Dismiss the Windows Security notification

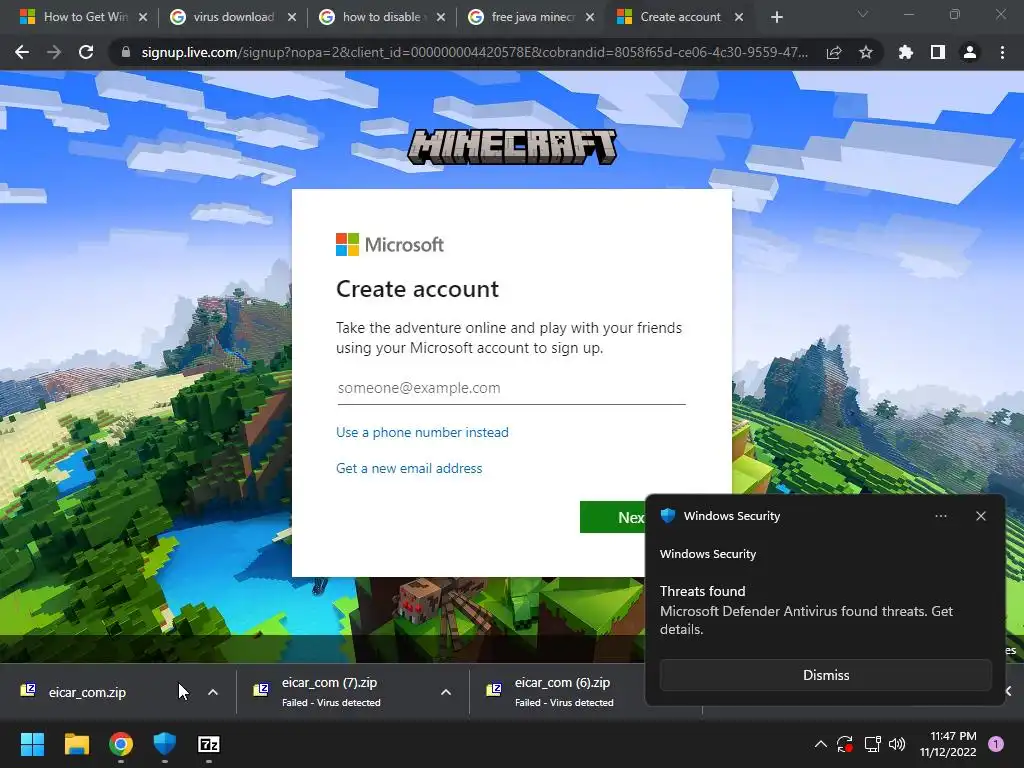[825, 675]
